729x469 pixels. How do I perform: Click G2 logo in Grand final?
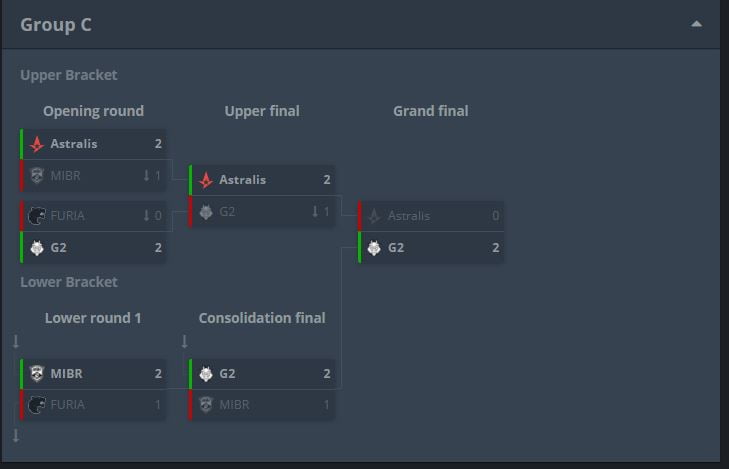pyautogui.click(x=374, y=248)
